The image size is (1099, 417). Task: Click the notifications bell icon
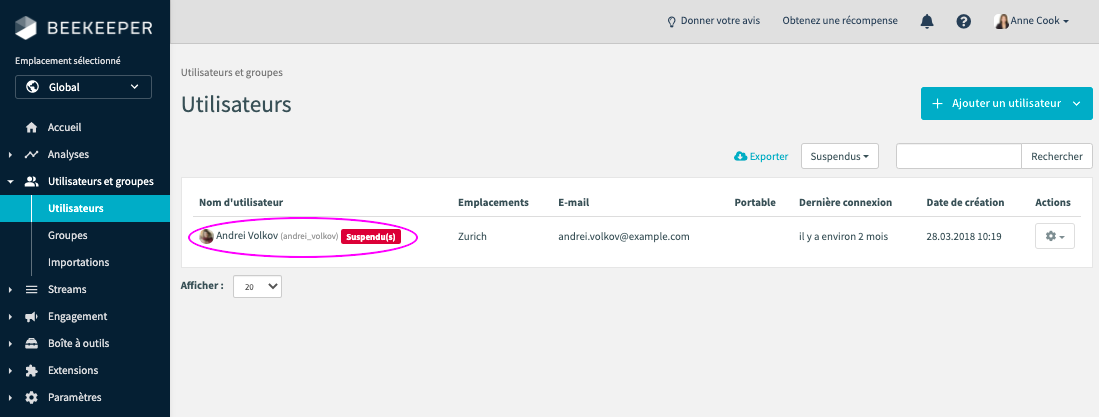click(x=927, y=21)
